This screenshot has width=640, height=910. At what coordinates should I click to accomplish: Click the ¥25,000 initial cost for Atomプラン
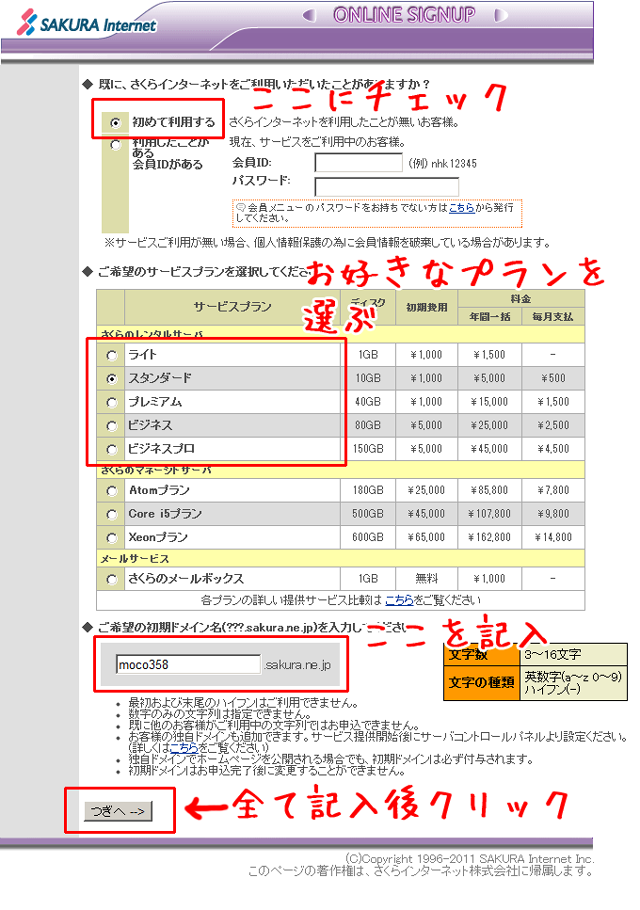(x=426, y=490)
